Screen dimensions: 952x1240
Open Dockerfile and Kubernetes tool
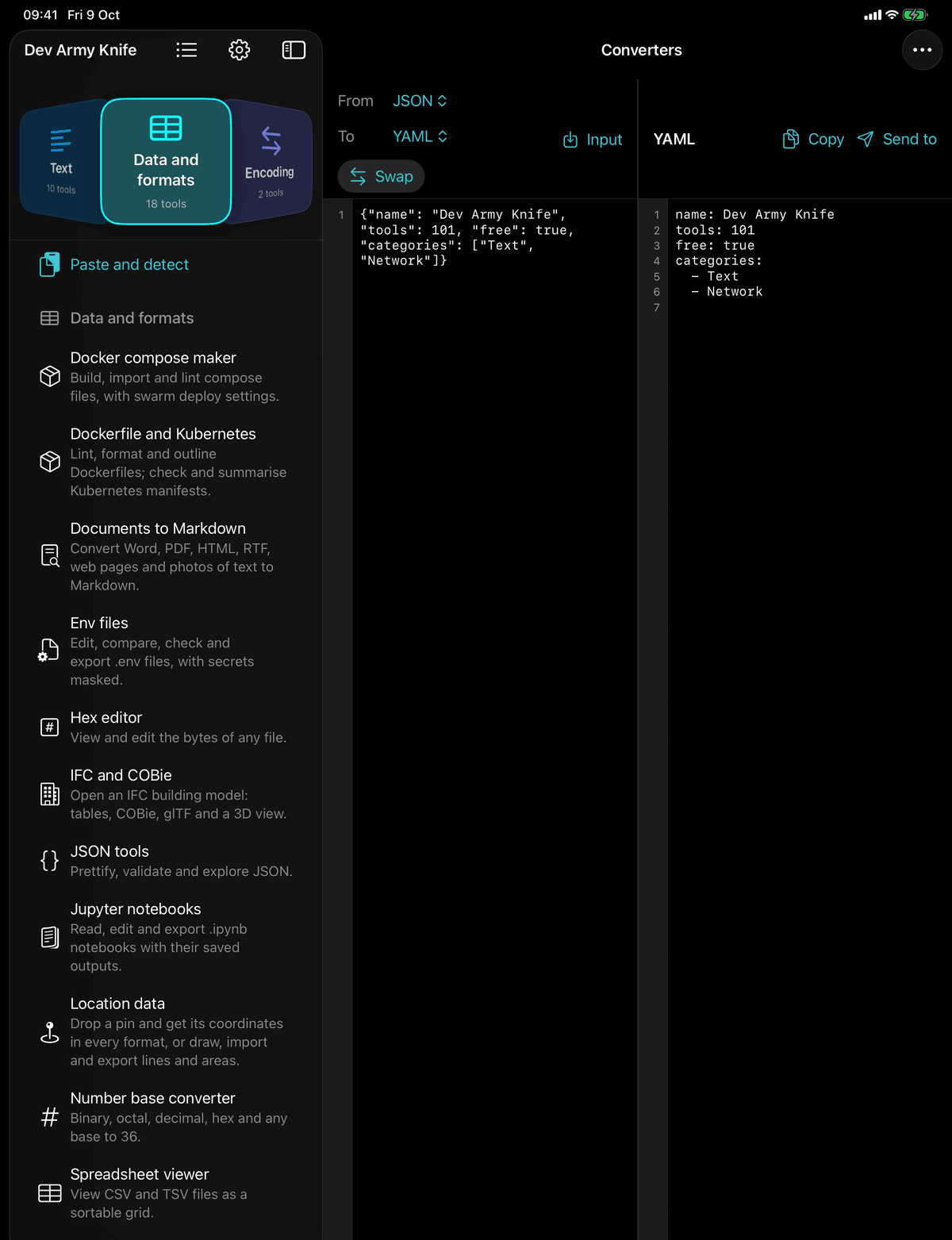coord(166,462)
